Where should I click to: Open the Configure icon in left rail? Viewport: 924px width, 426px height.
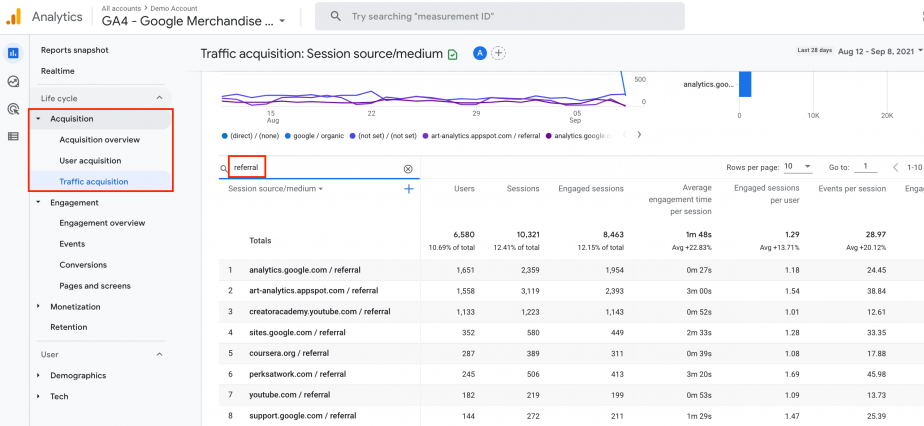point(13,136)
